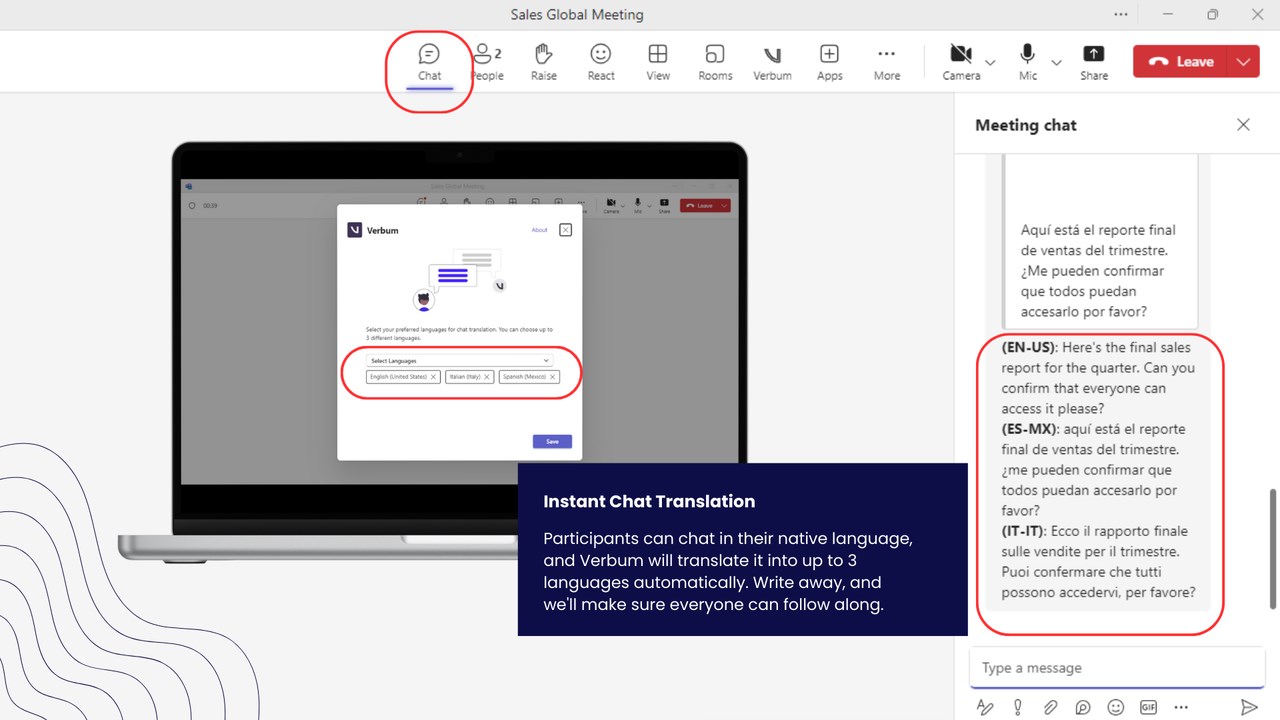The height and width of the screenshot is (720, 1280).
Task: Turn the Camera on
Action: pyautogui.click(x=961, y=61)
